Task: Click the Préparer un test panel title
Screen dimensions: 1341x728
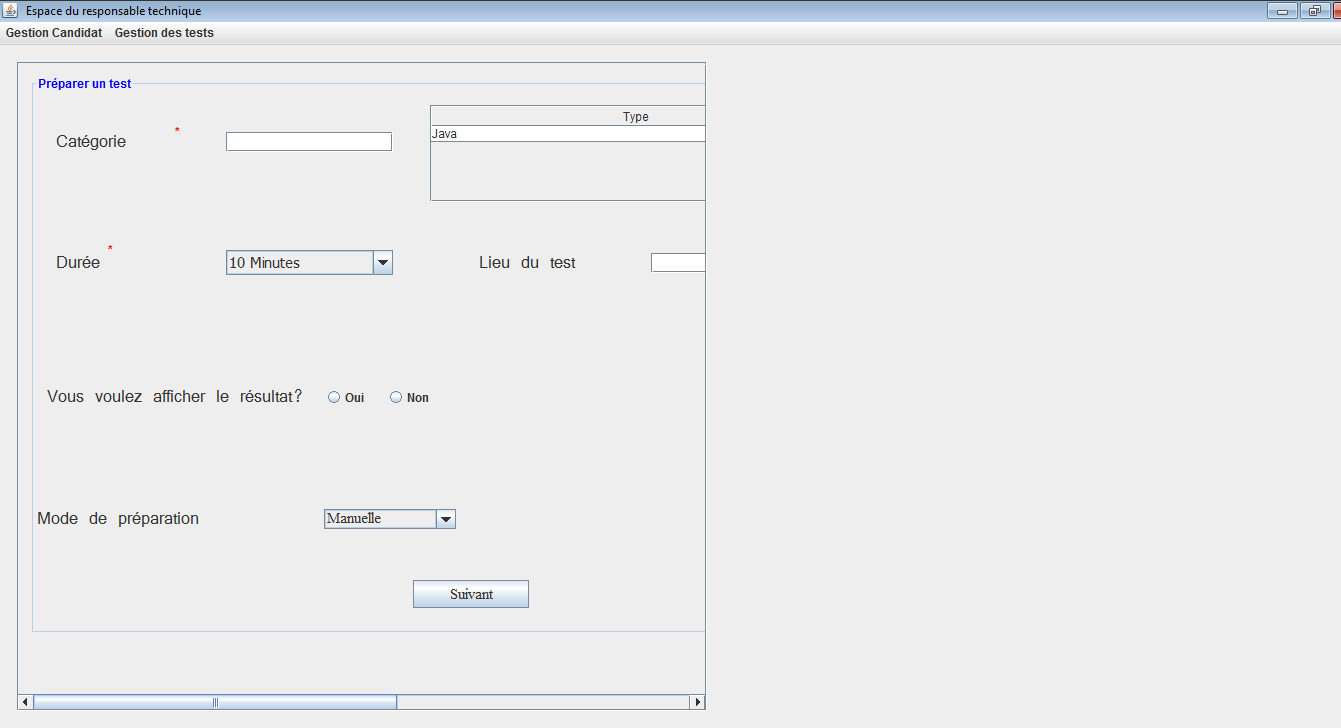Action: (x=84, y=84)
